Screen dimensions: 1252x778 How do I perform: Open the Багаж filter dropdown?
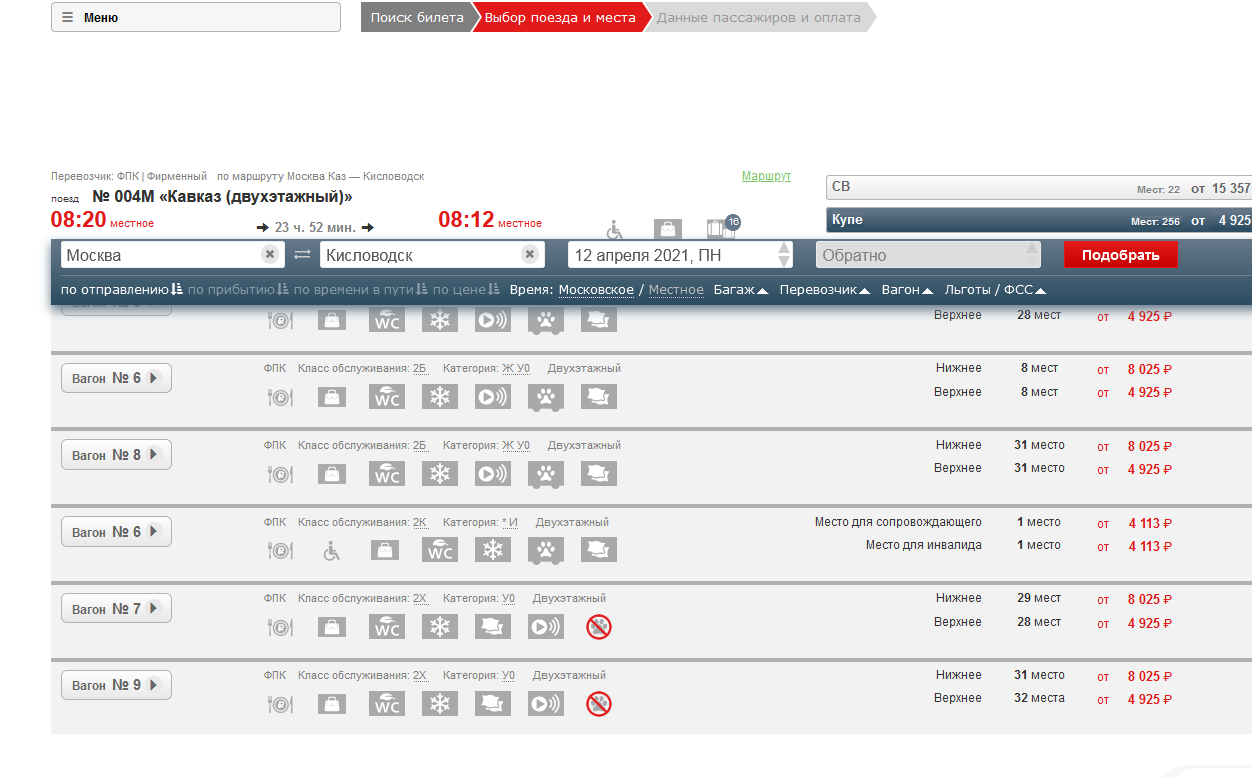point(740,290)
